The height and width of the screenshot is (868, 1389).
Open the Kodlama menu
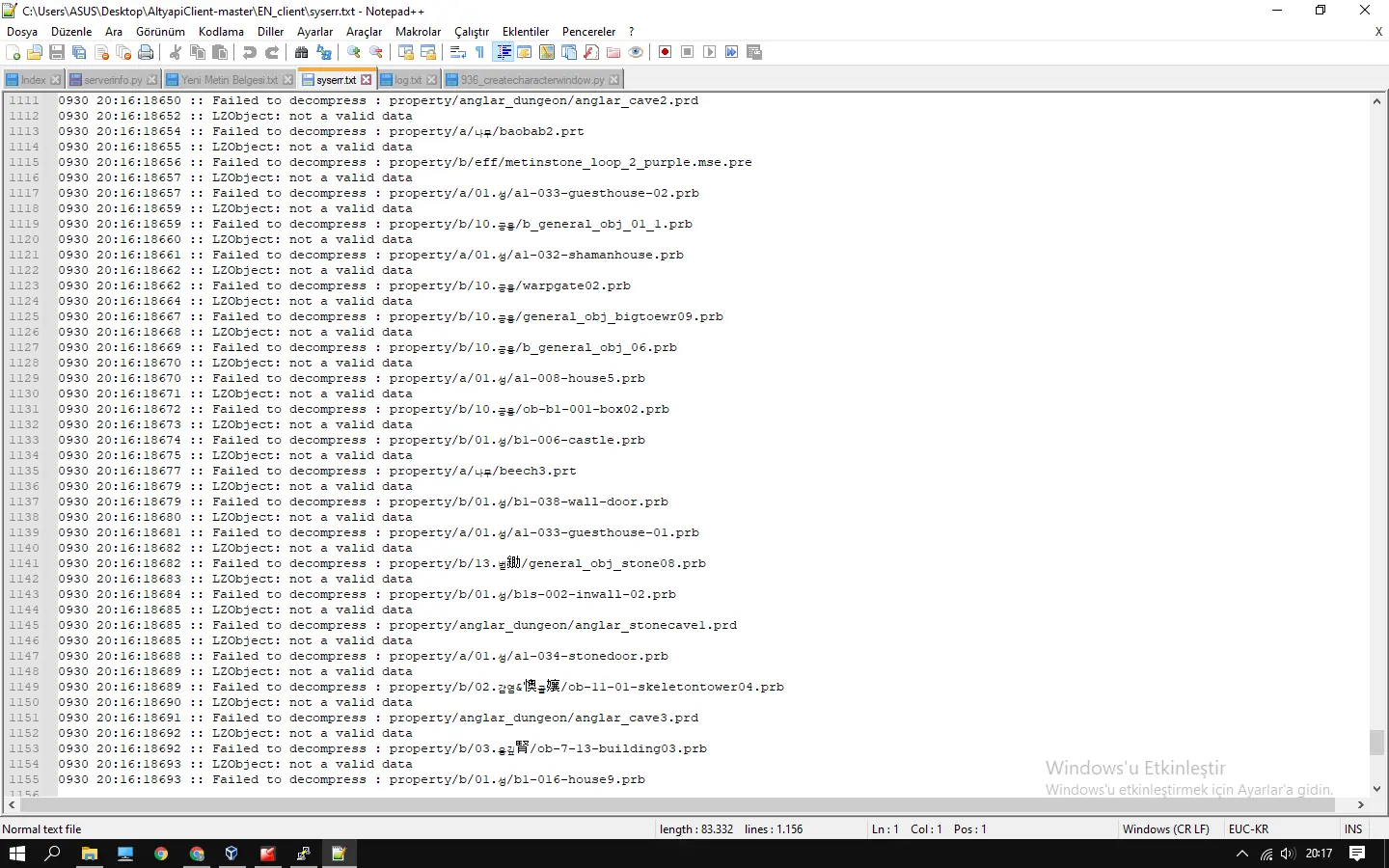221,31
